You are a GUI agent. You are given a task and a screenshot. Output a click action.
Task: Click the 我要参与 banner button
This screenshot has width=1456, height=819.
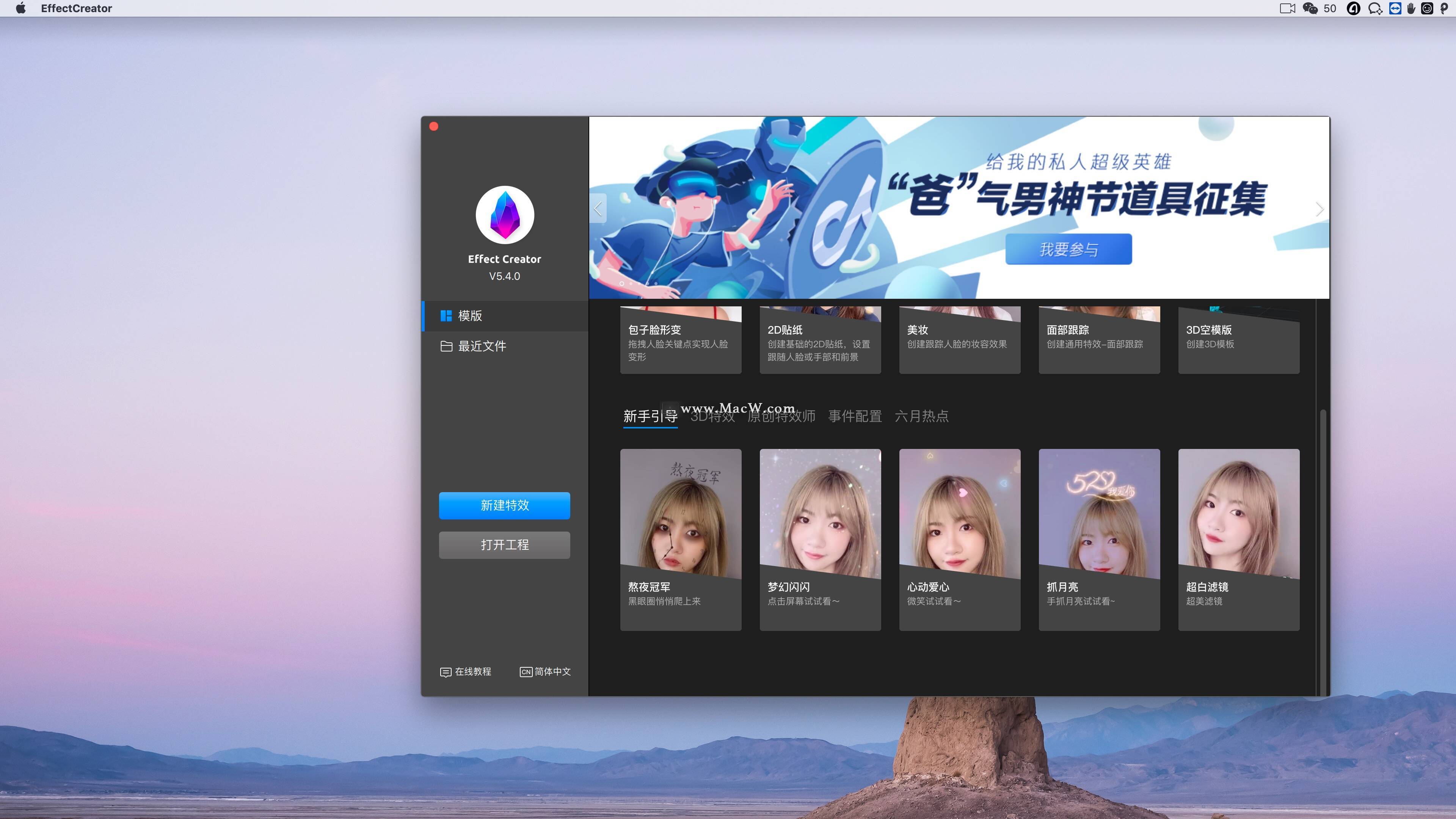(x=1068, y=249)
